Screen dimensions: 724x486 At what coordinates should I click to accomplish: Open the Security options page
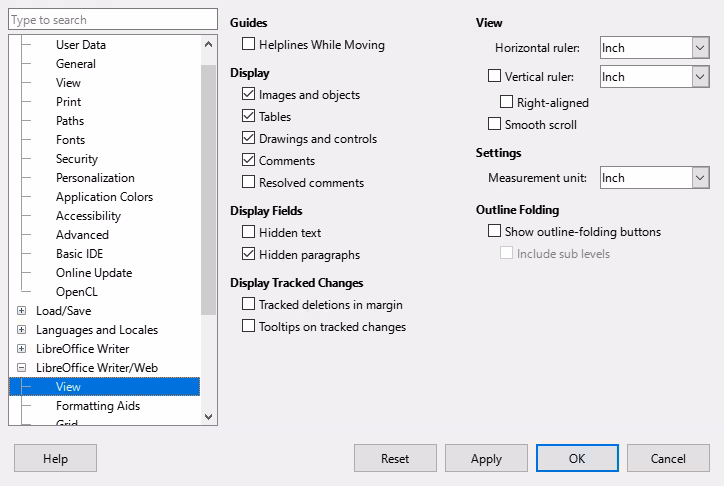click(77, 159)
